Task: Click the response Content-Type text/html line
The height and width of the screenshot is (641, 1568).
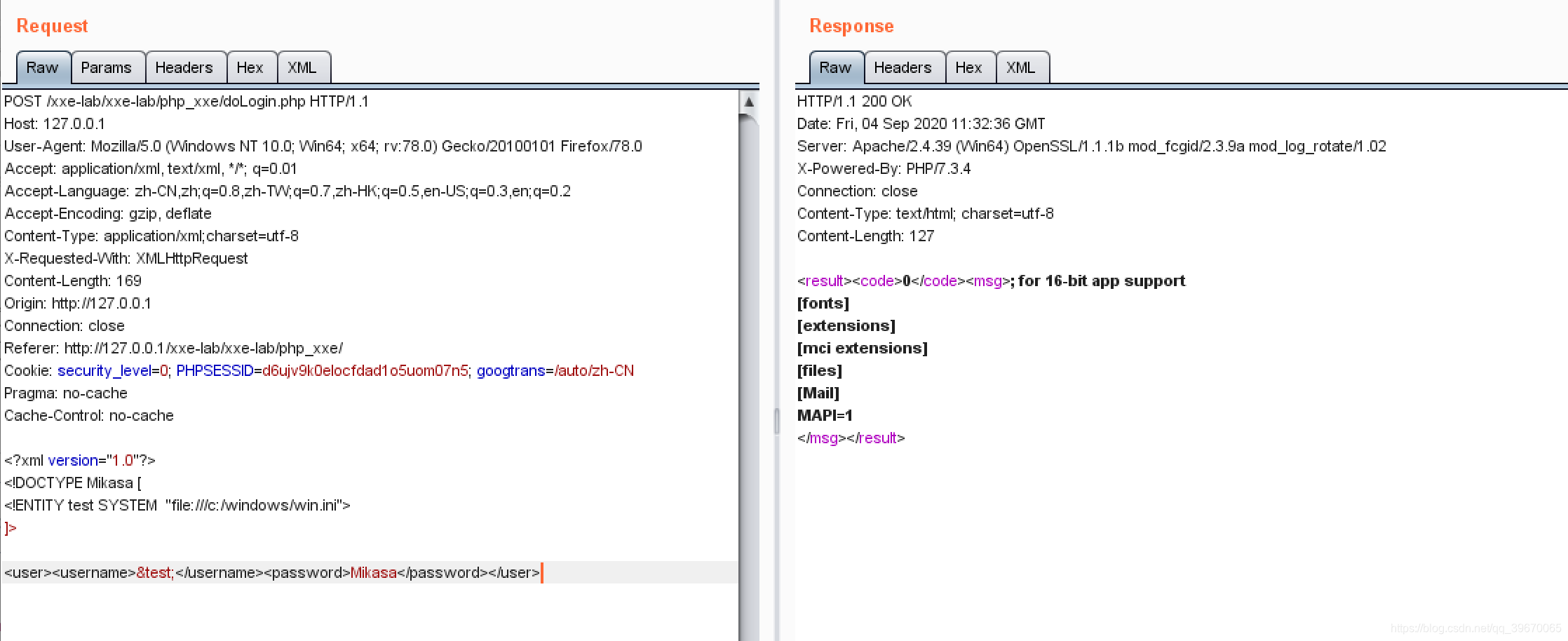Action: 926,214
